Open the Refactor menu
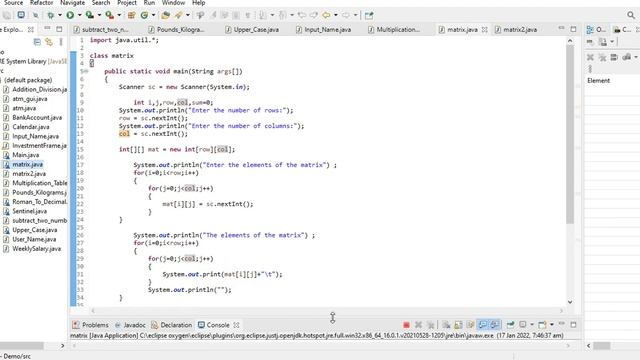 tap(41, 3)
